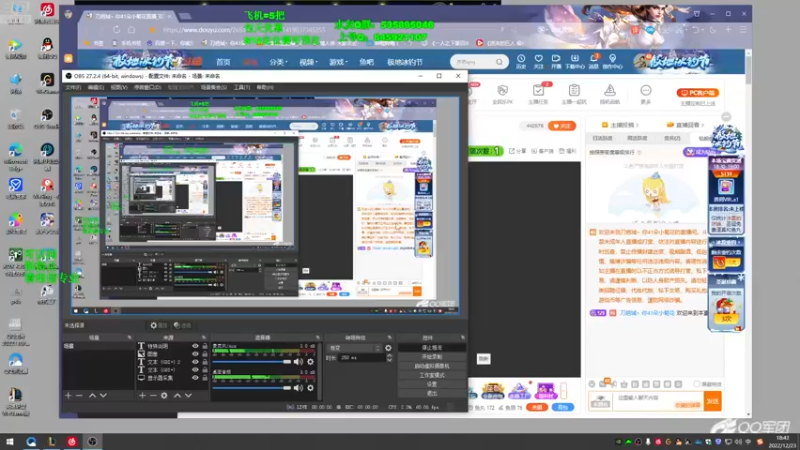Toggle visibility eye of the 显示器采集 source

[195, 378]
